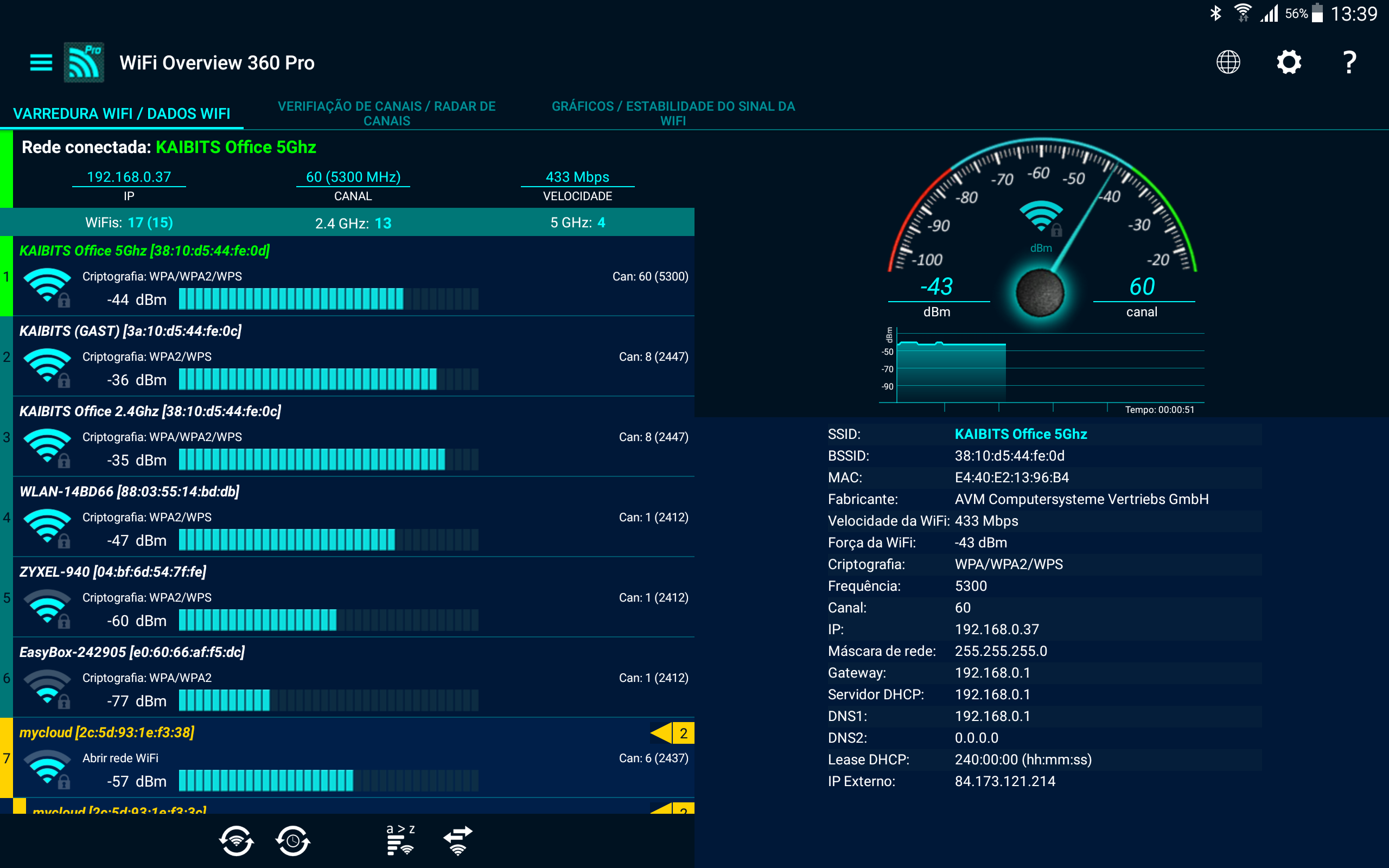Tap the switch WiFi arrows icon
Image resolution: width=1389 pixels, height=868 pixels.
(457, 841)
